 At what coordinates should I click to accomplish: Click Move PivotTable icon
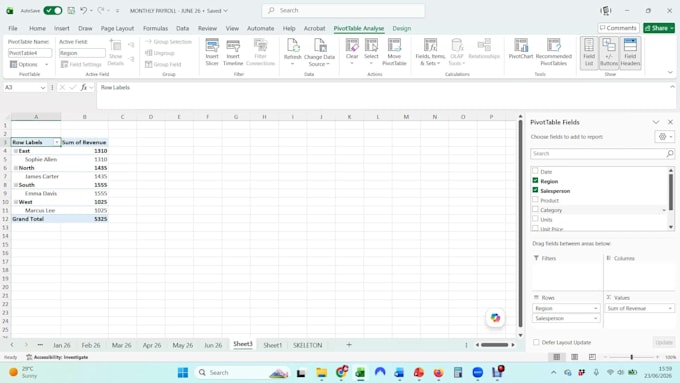[x=394, y=52]
